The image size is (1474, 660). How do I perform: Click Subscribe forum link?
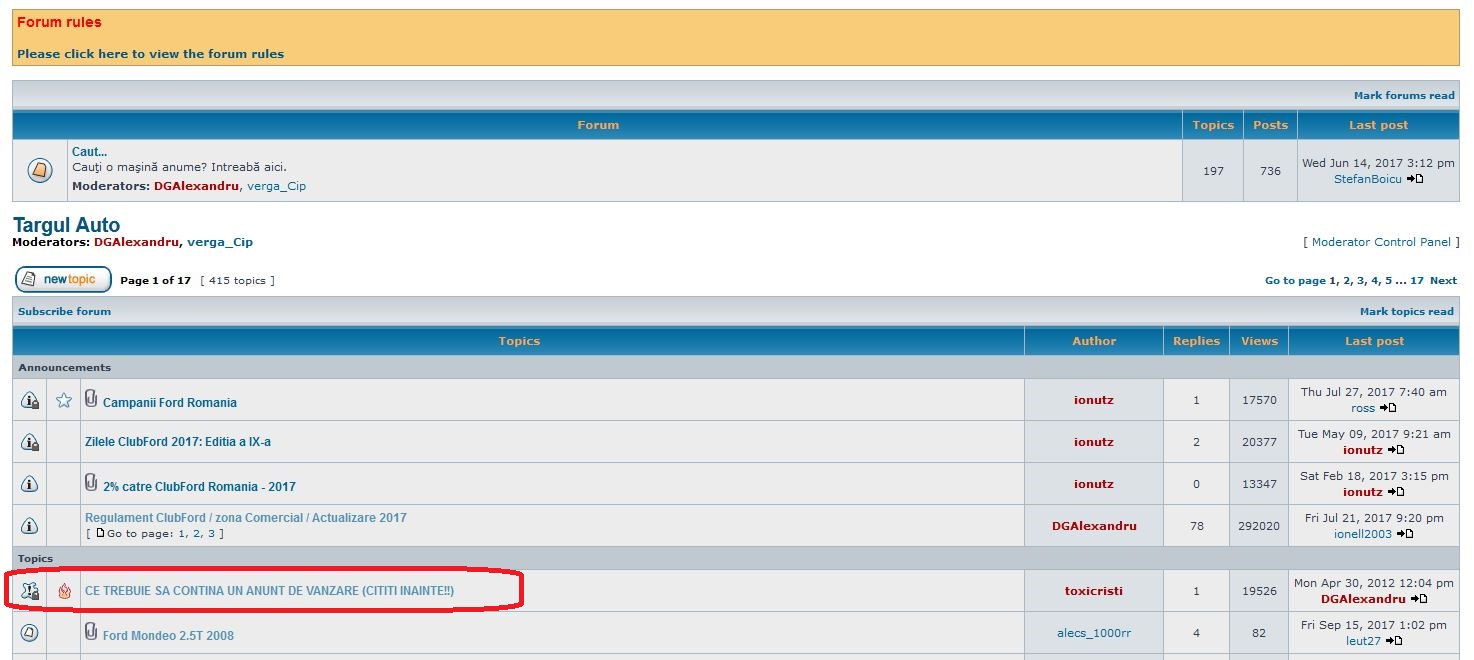(64, 311)
